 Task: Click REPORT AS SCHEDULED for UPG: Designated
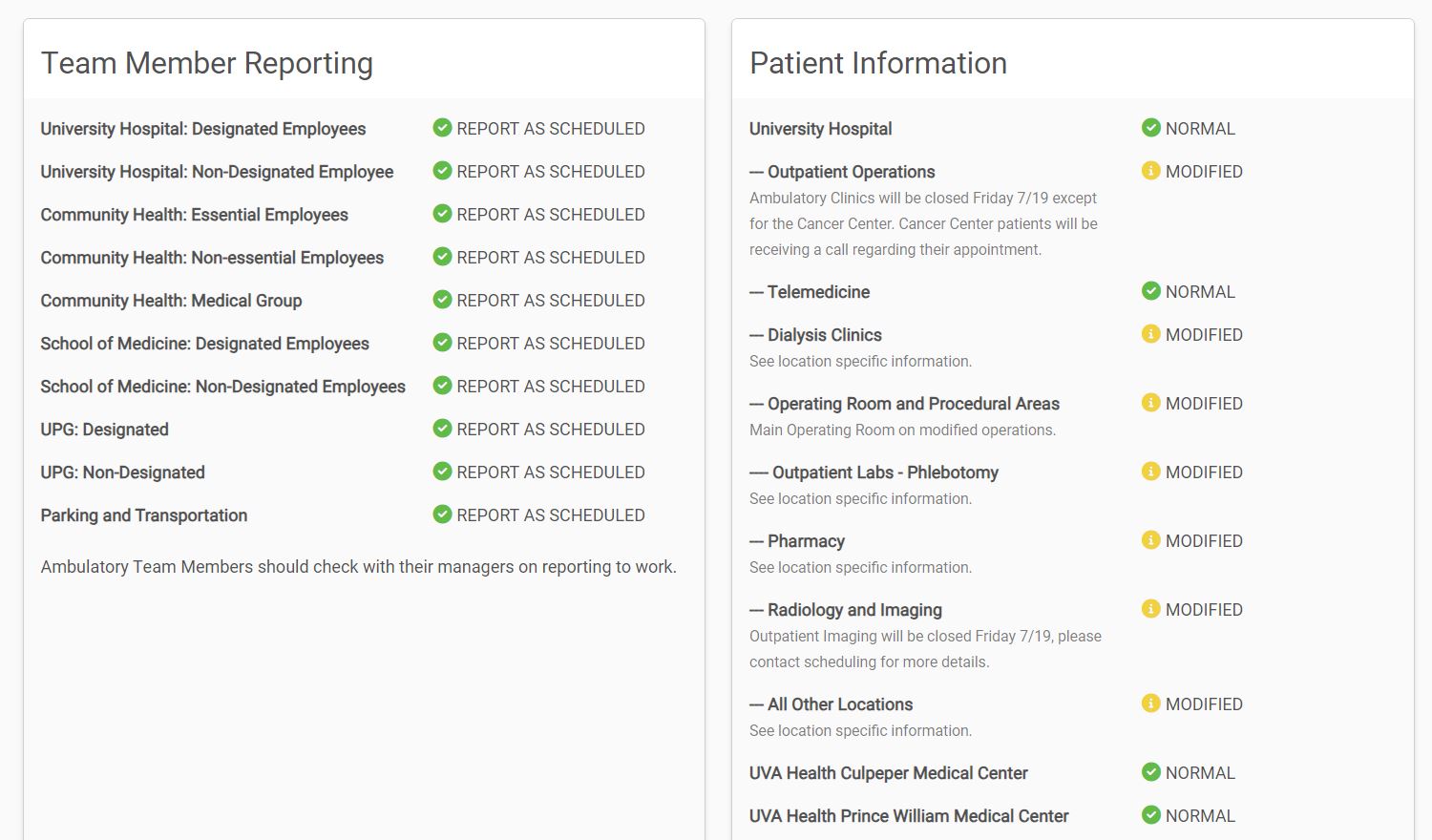point(551,430)
